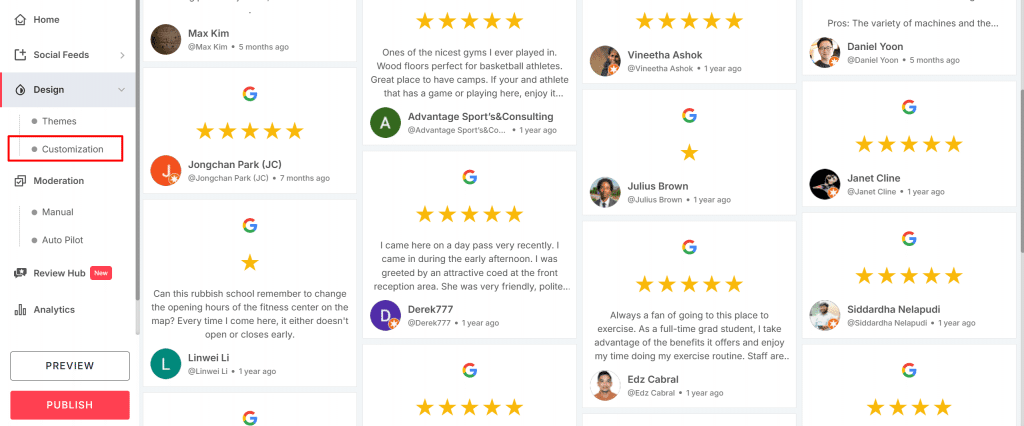Open Linwei Li's reviewer name link
1024x426 pixels.
click(x=210, y=358)
